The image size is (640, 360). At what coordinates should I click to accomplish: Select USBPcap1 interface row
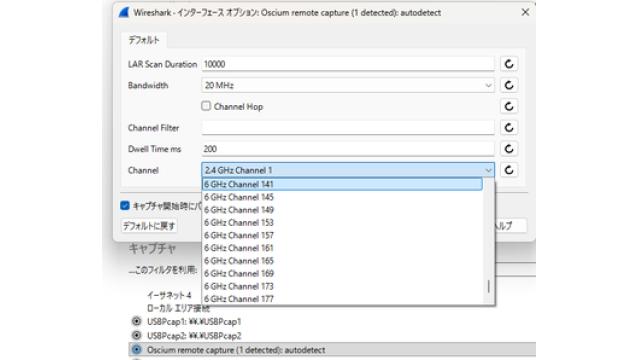(333, 322)
